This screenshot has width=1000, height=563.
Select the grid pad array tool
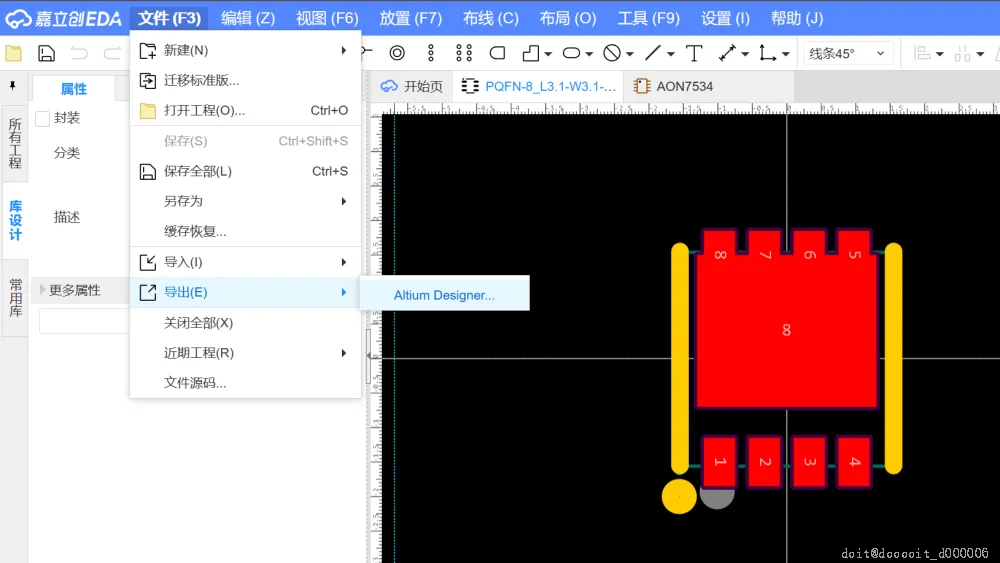point(464,53)
